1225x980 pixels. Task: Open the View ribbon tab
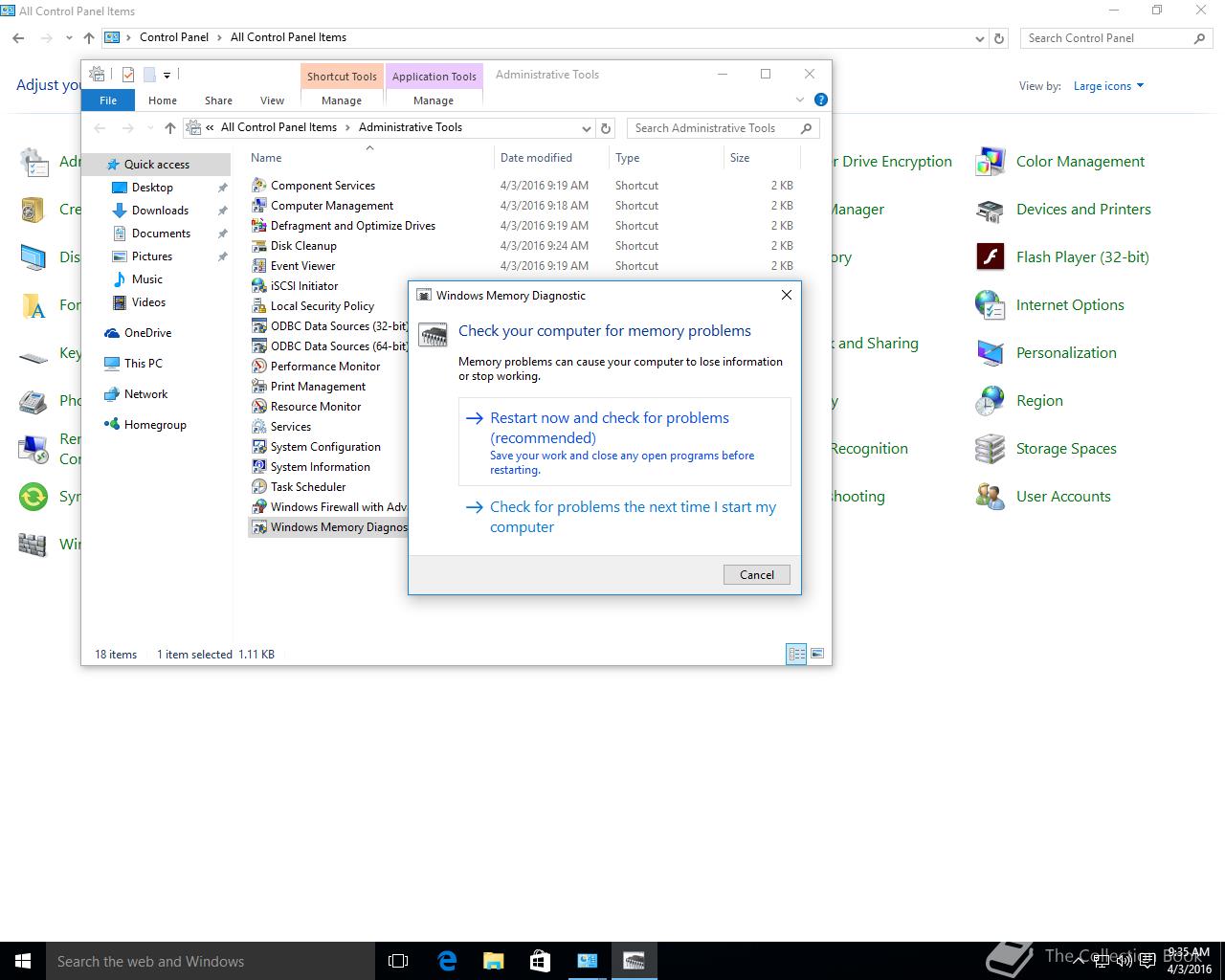point(272,100)
